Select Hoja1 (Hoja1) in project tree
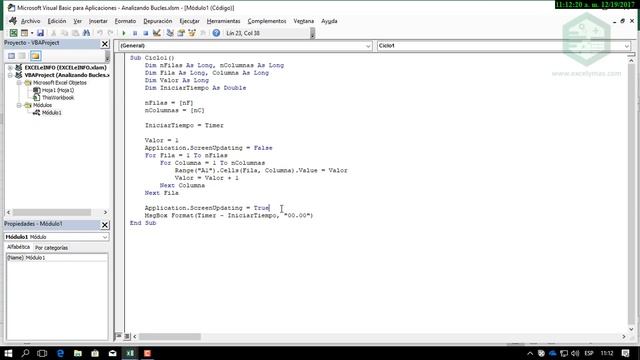The width and height of the screenshot is (640, 360). pos(58,90)
